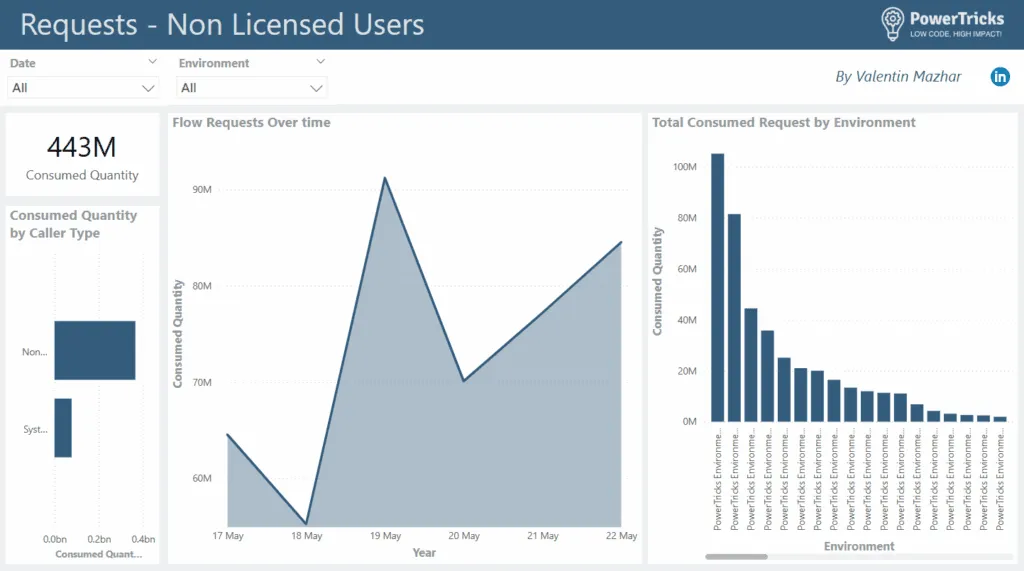Select the Non... caller type bar
This screenshot has height=571, width=1024.
point(95,350)
